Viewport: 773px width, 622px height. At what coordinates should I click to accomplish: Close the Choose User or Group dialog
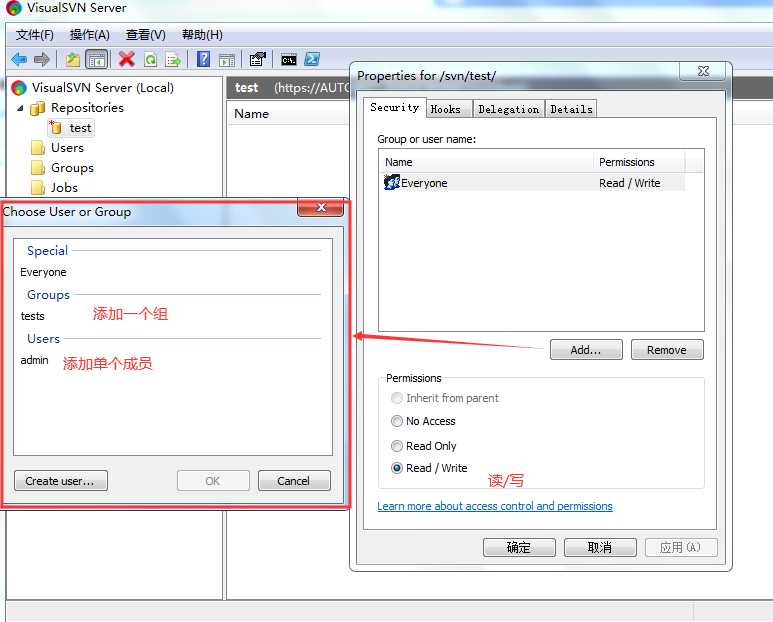320,207
